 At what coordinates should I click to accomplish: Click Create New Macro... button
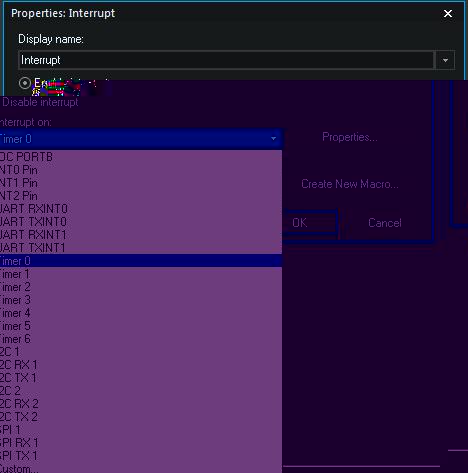coord(350,184)
